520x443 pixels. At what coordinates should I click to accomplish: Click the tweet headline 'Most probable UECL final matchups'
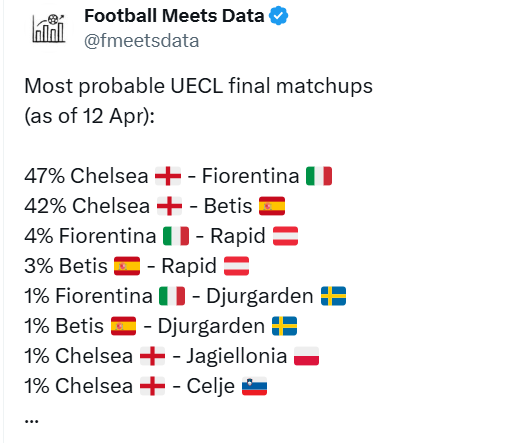[199, 86]
